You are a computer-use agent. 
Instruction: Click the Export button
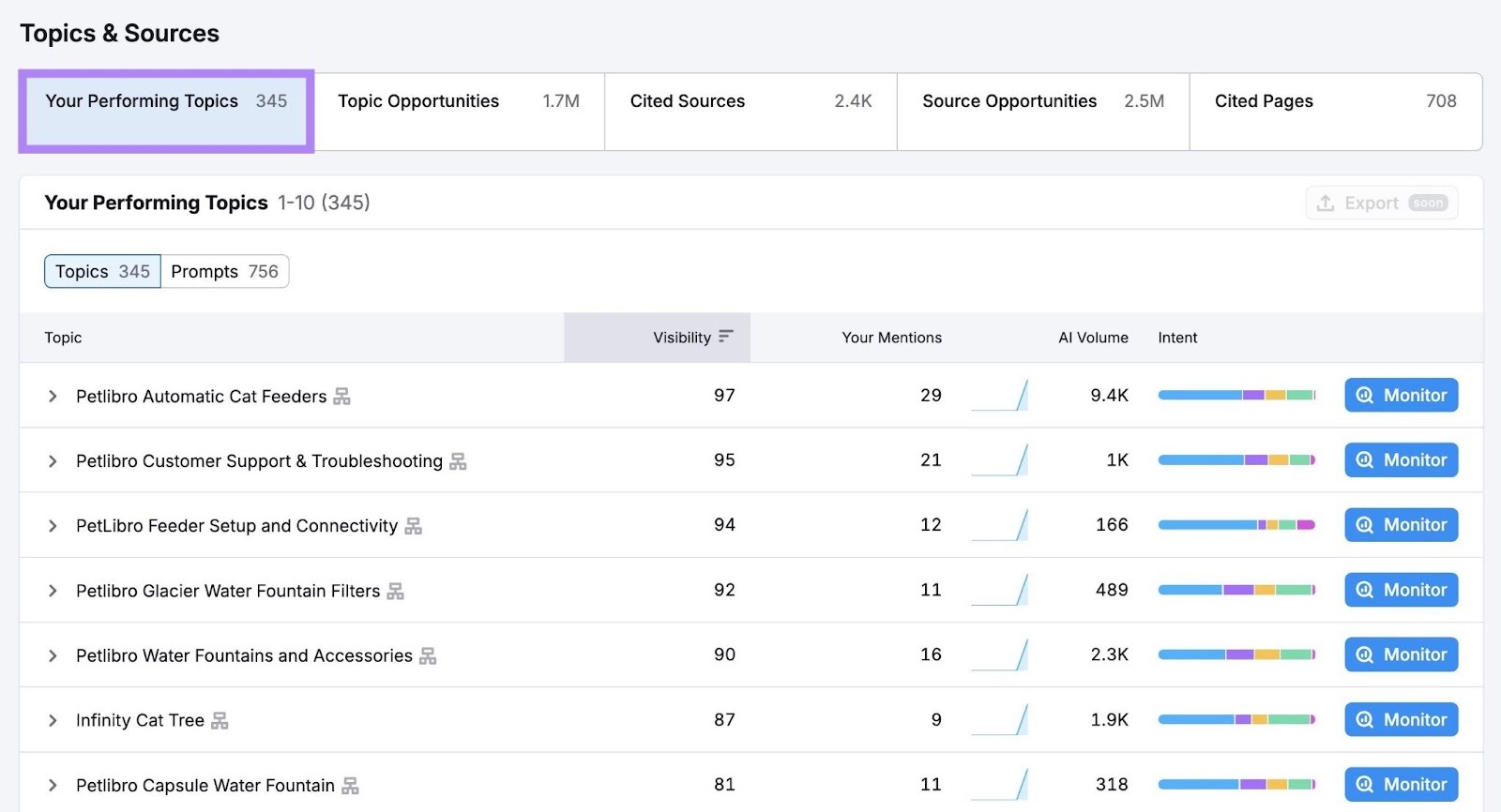[1381, 203]
